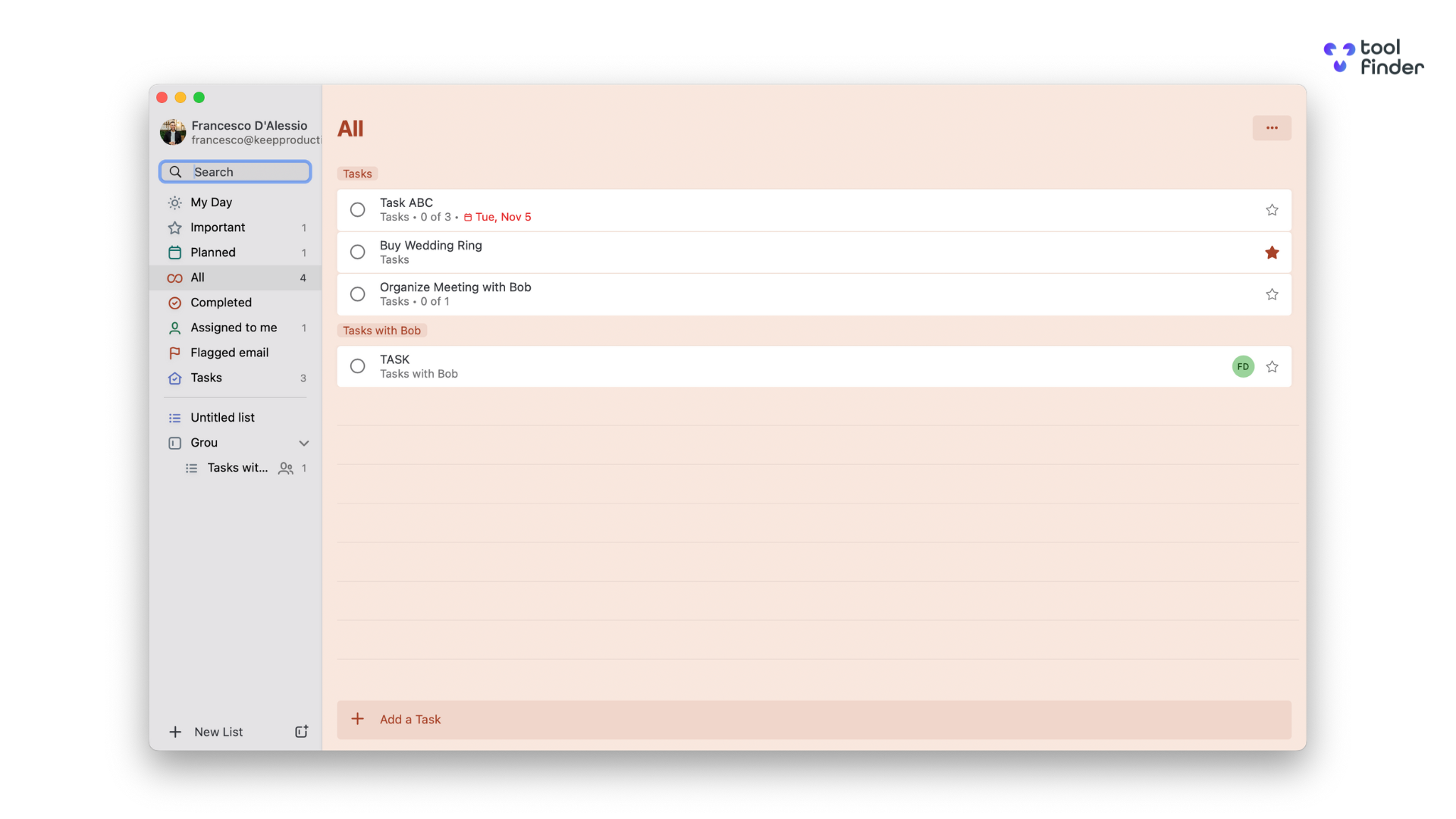This screenshot has height=819, width=1456.
Task: Collapse the Grou group
Action: (303, 443)
